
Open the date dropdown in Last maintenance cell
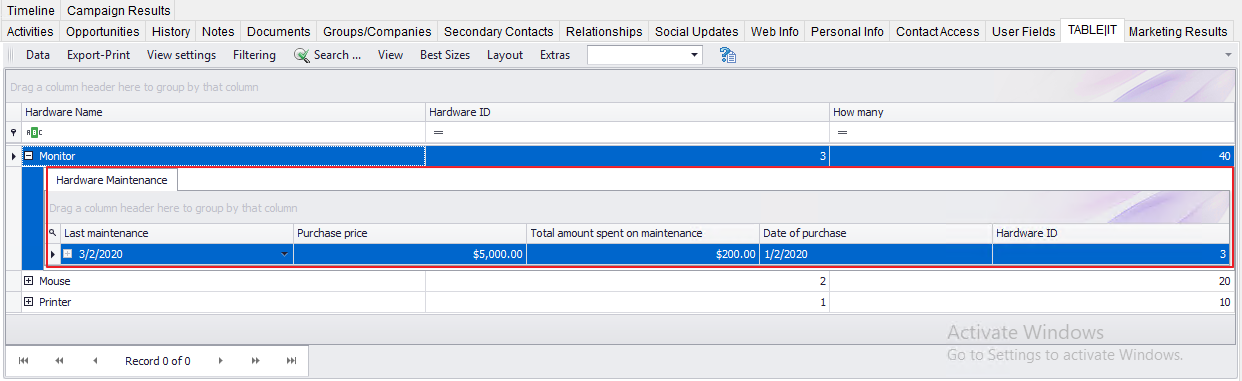(284, 254)
